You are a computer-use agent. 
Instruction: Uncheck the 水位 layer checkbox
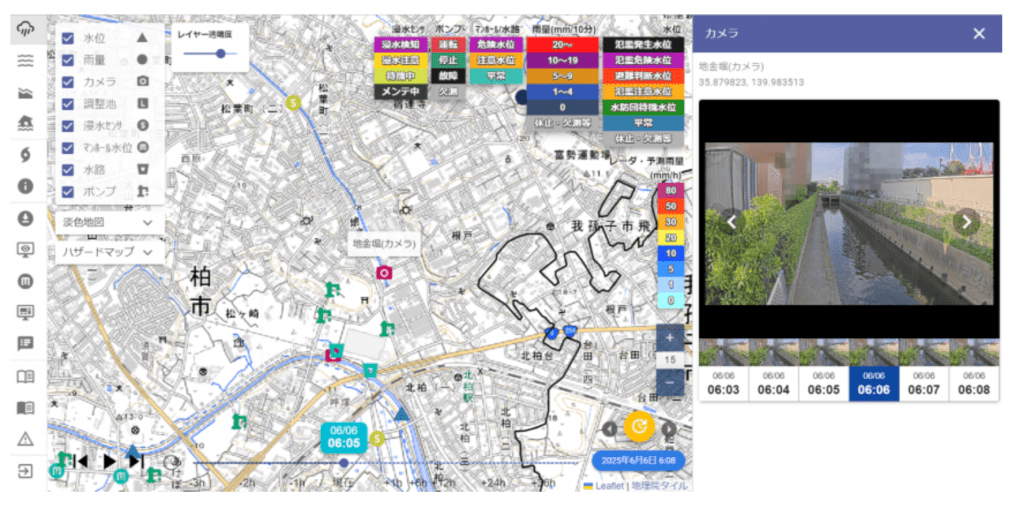[68, 37]
